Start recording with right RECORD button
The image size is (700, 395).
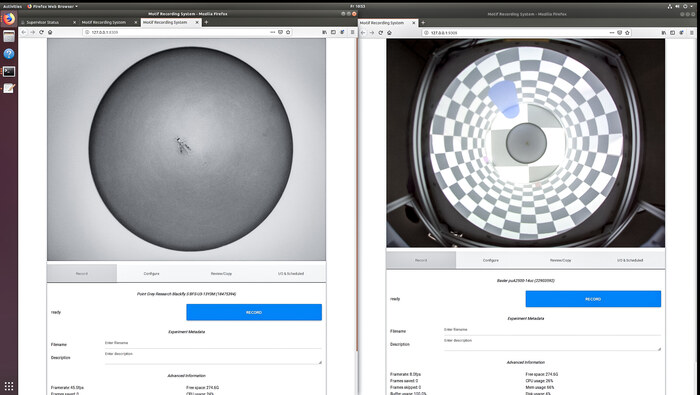593,299
